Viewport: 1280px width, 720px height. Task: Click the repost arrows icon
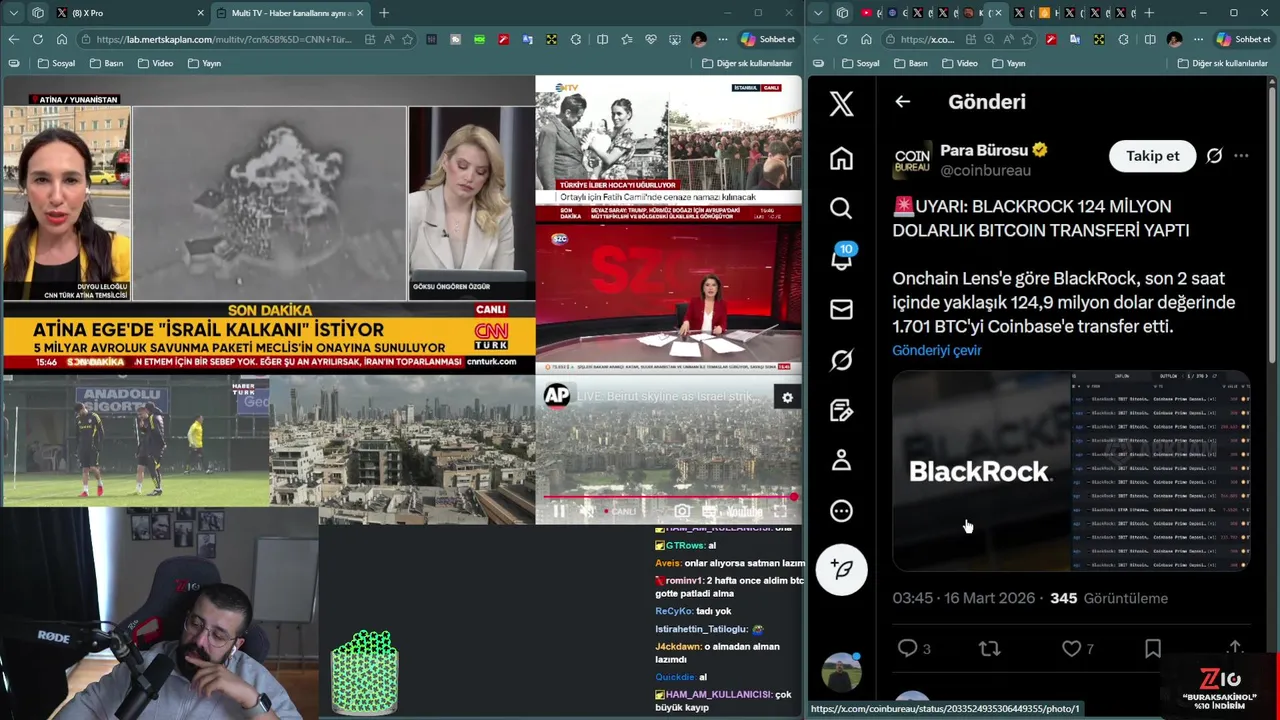click(x=989, y=649)
